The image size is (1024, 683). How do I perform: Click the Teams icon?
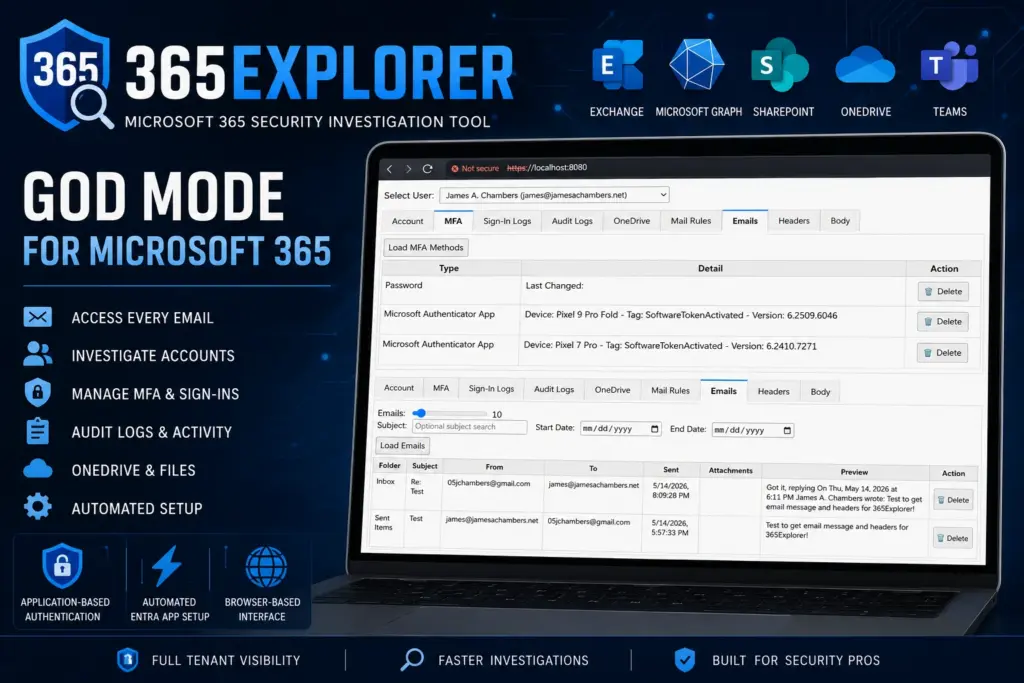(x=950, y=65)
